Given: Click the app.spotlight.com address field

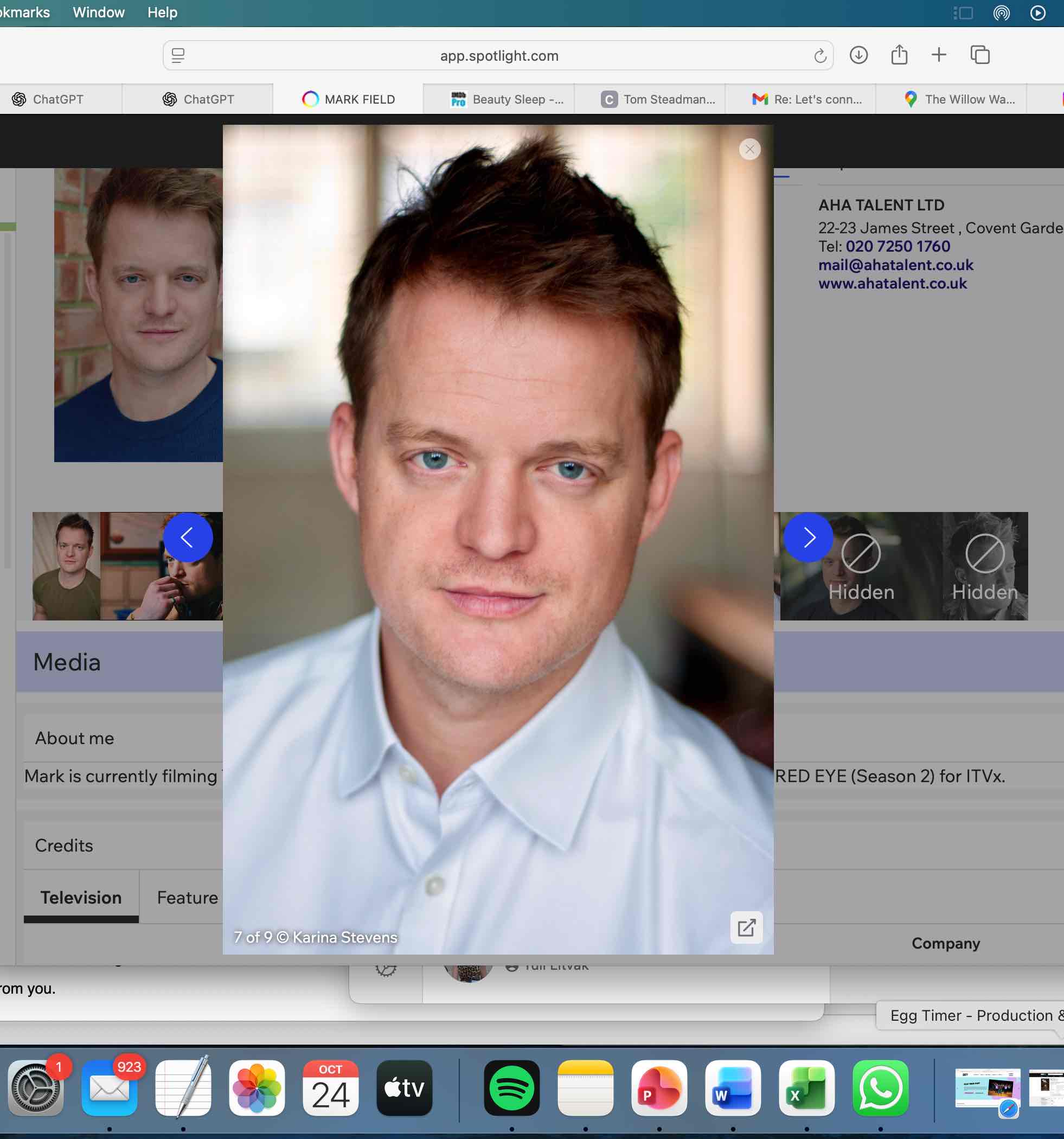Looking at the screenshot, I should (x=498, y=55).
